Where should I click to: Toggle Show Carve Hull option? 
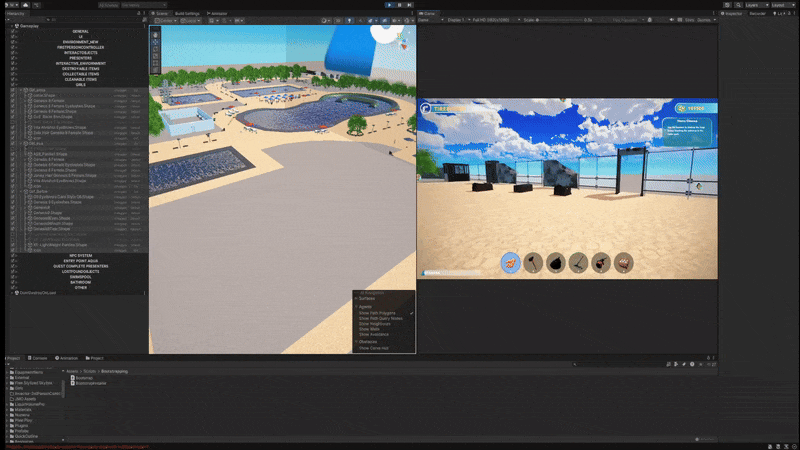click(373, 348)
